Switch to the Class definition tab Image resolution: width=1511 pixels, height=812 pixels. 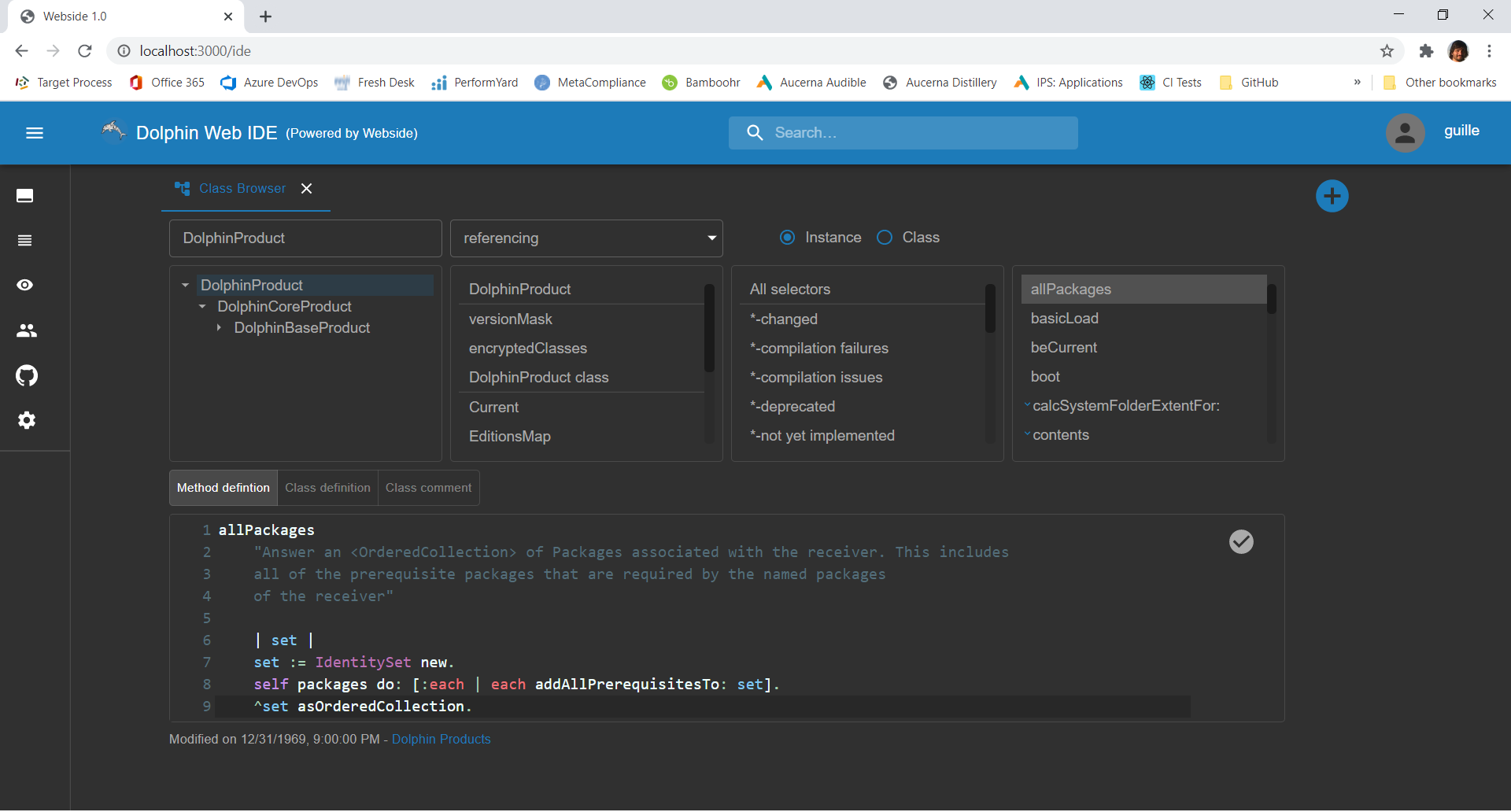coord(327,487)
